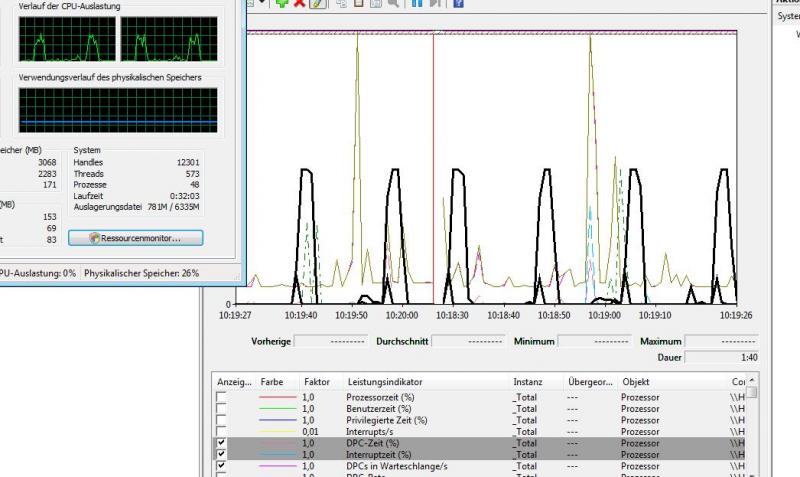Viewport: 800px width, 477px height.
Task: Click the 10:20:00 time axis label
Action: point(402,315)
